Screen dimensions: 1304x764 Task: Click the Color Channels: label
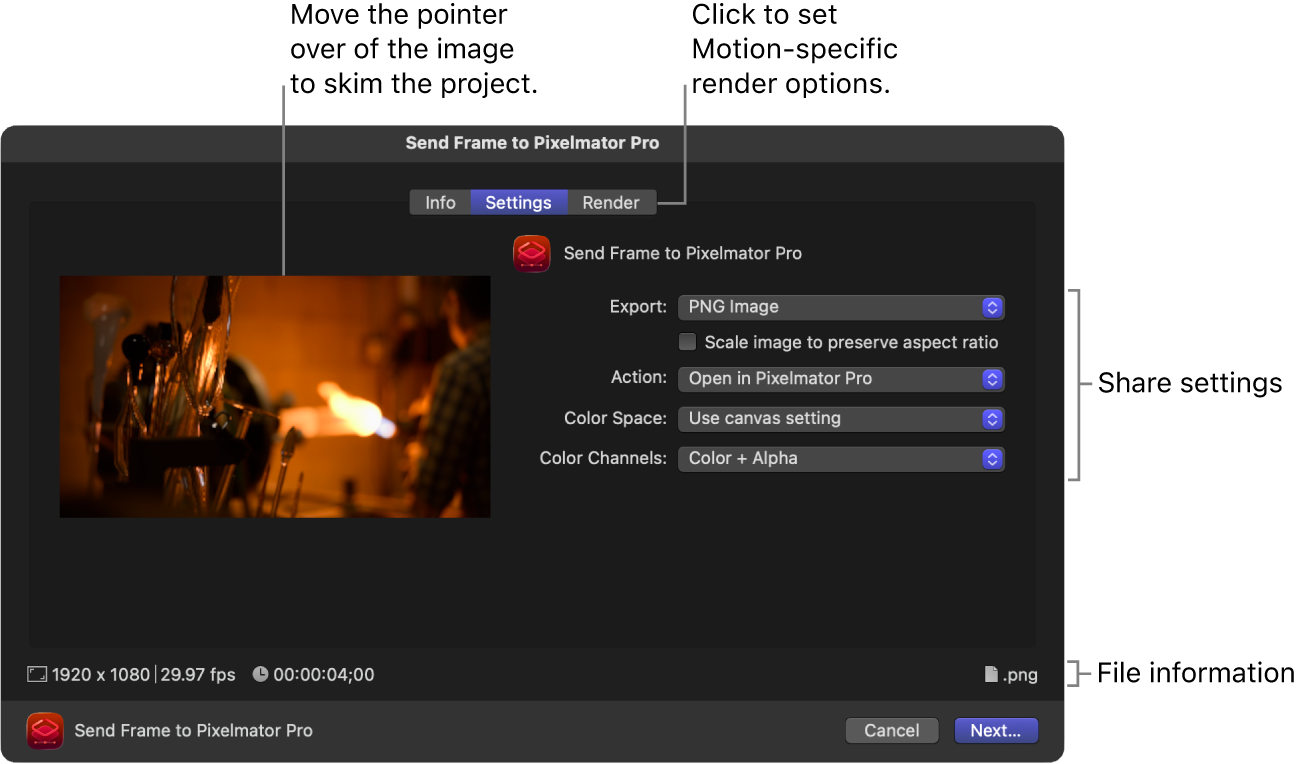click(x=603, y=458)
